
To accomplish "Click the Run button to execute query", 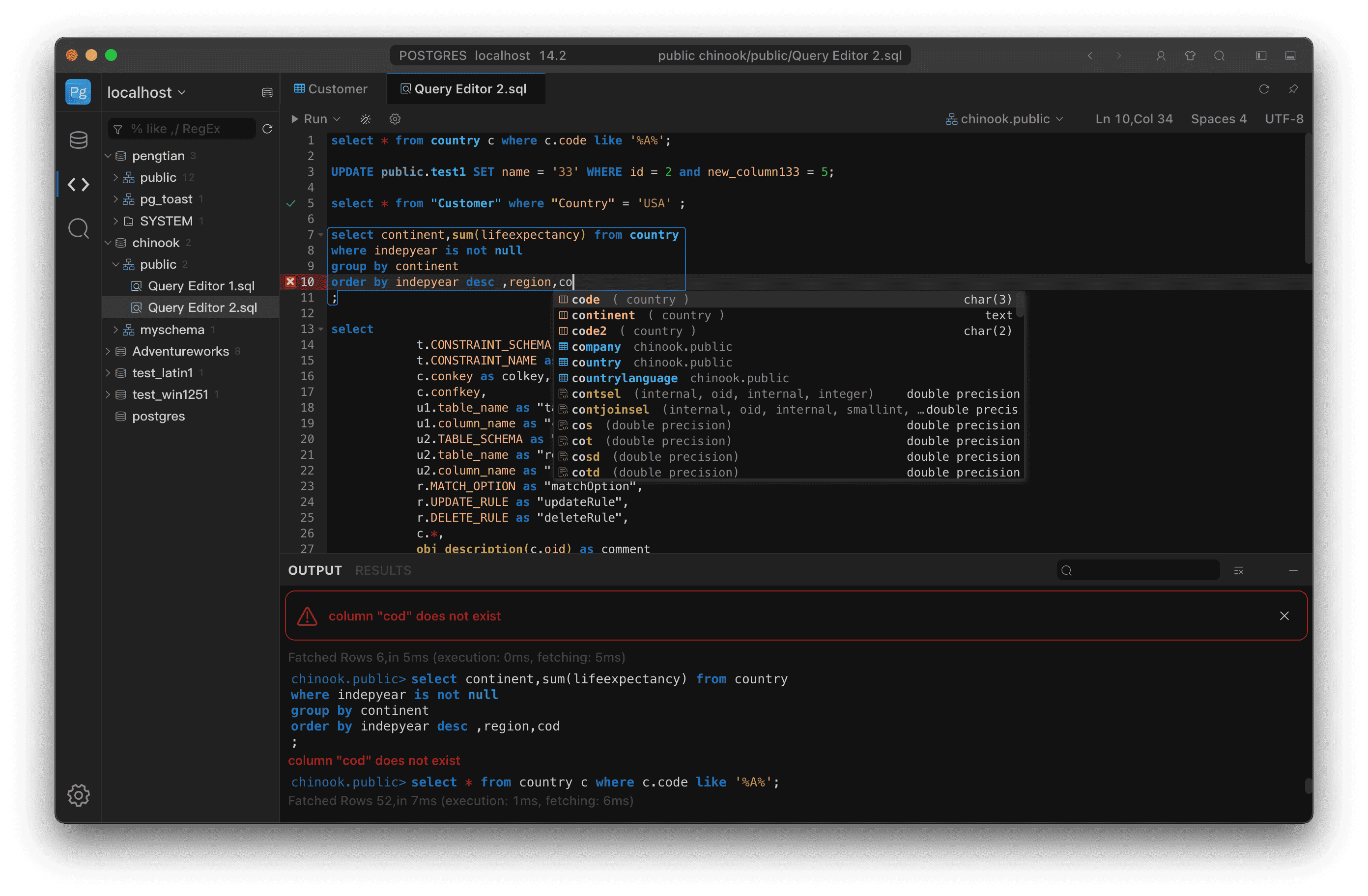I will pos(311,119).
